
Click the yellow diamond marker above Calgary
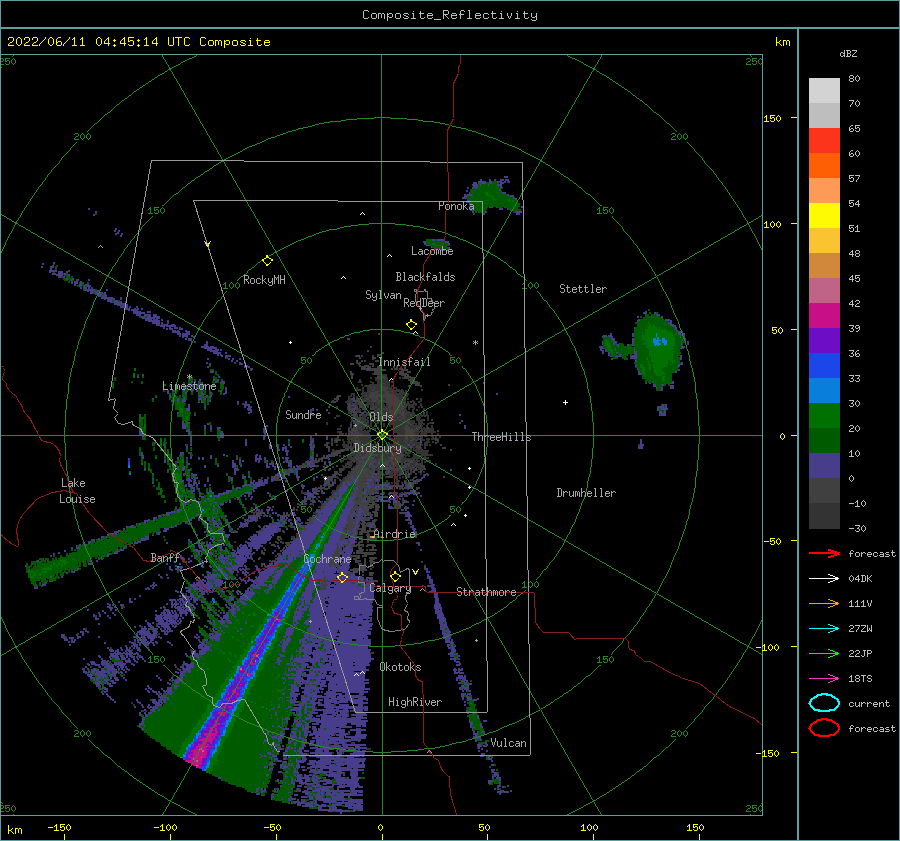pos(395,576)
